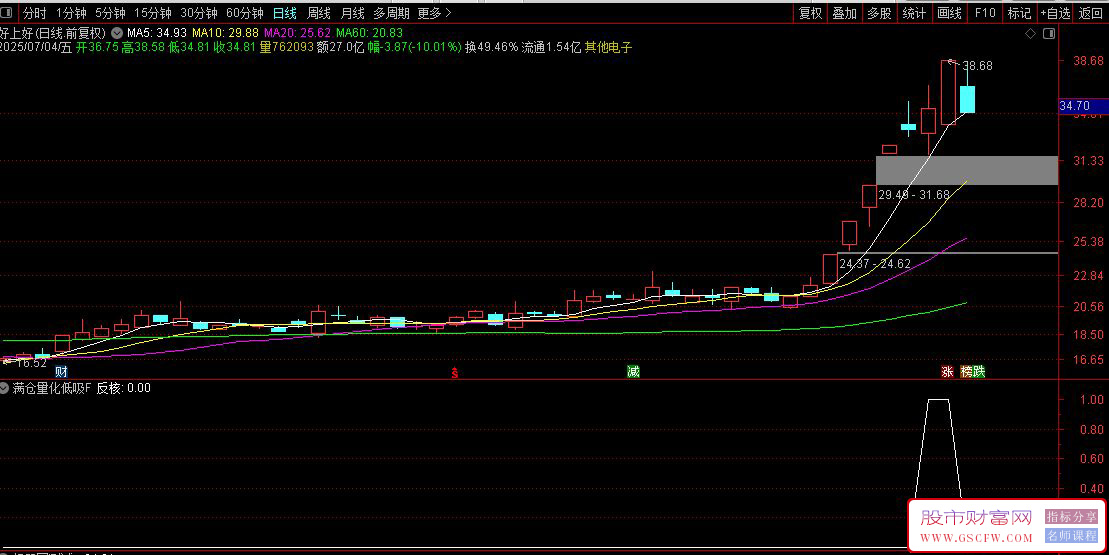
Task: Click the 榜 leaderboard event marker
Action: tap(966, 371)
